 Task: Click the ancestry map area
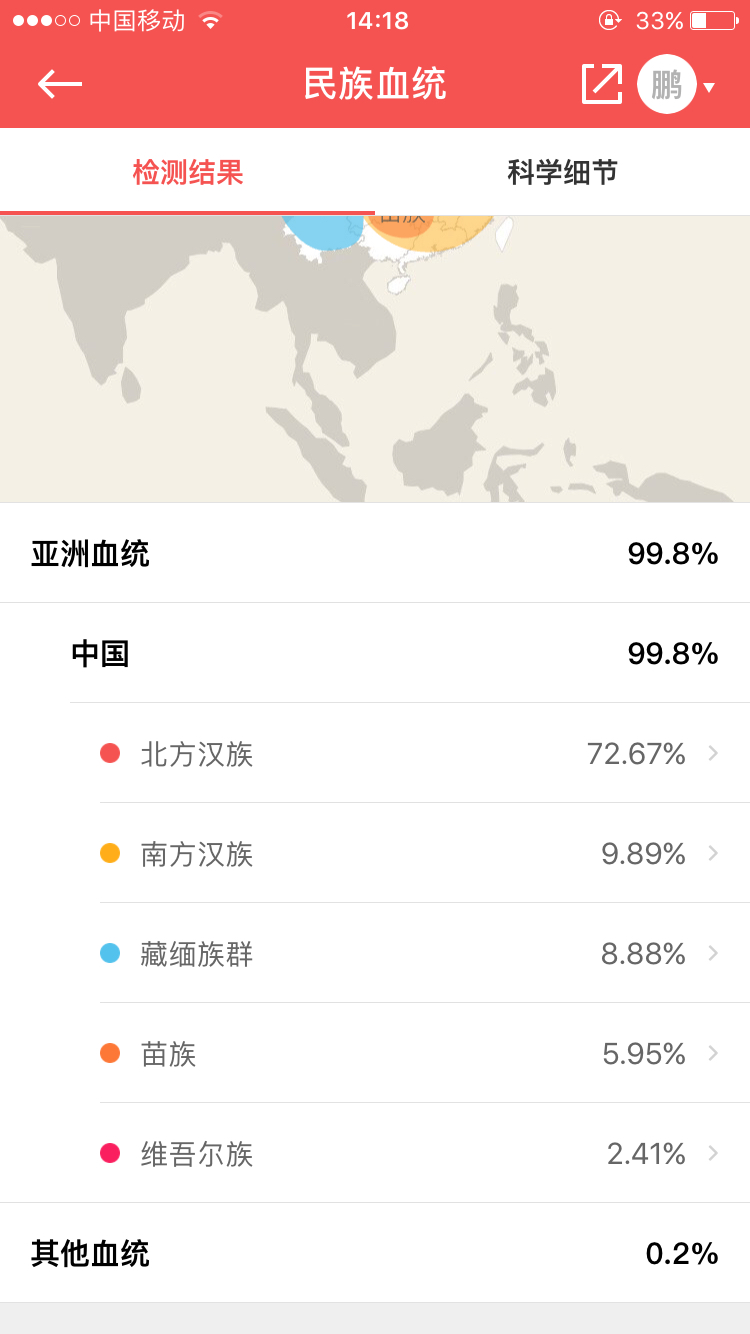[x=375, y=360]
